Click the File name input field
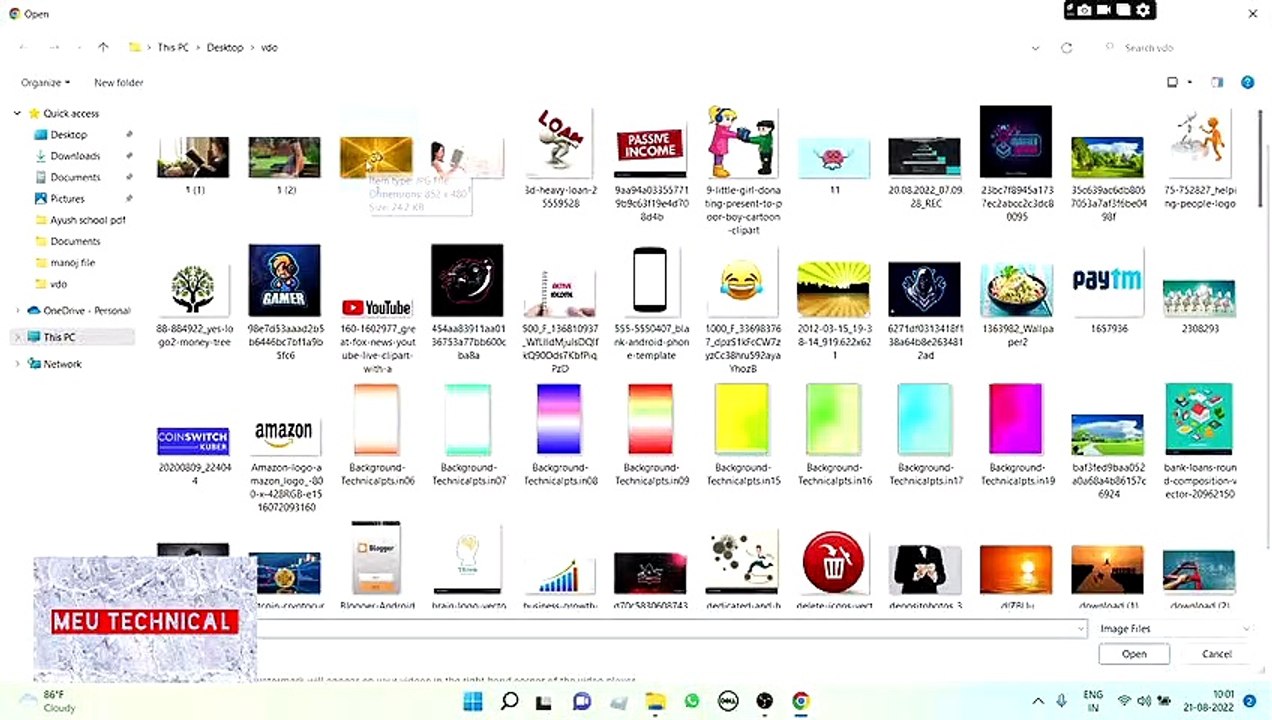The image size is (1272, 720). tap(670, 628)
